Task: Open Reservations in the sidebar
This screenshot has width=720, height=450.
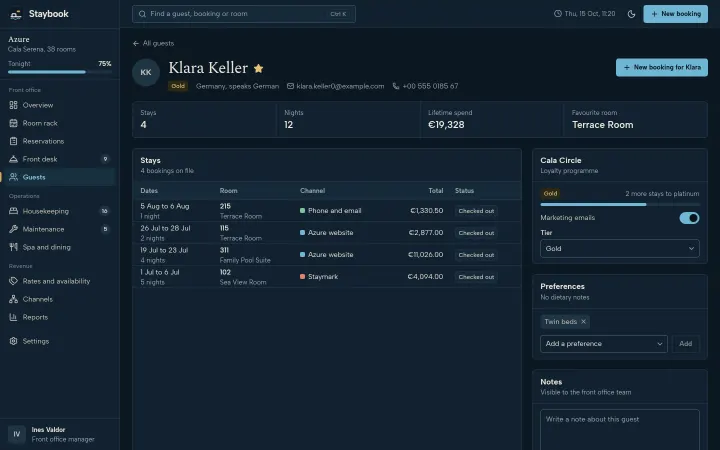Action: point(58,141)
